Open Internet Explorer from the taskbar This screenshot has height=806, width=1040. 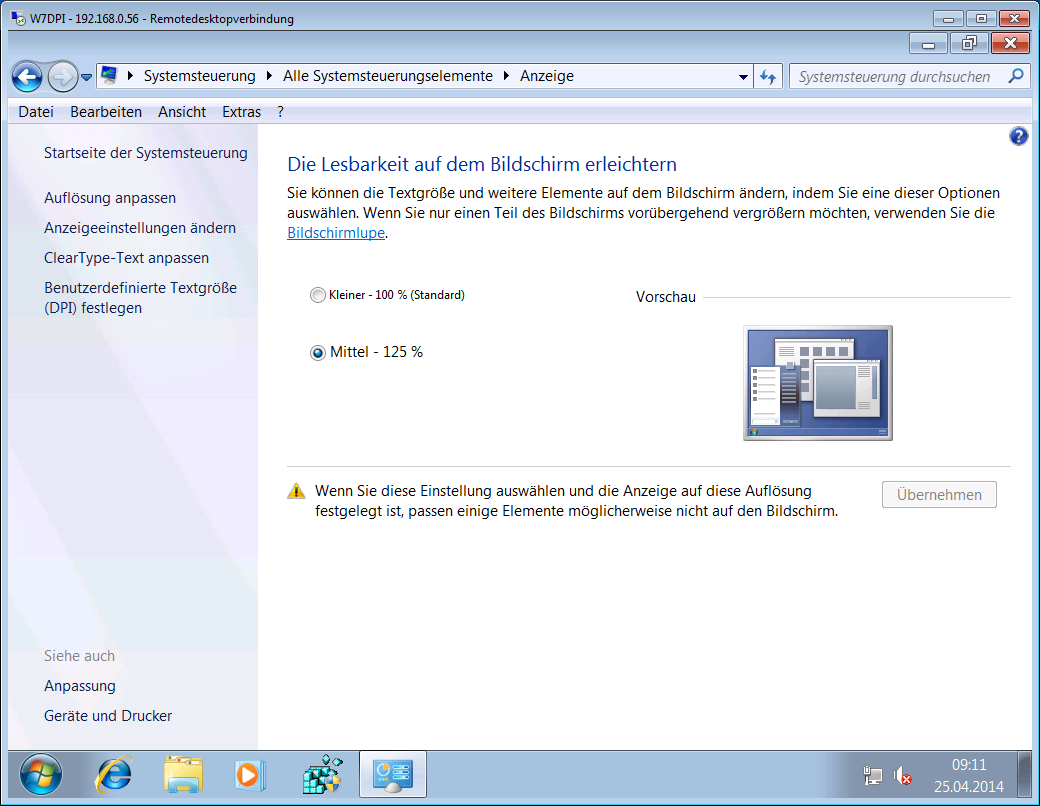(113, 774)
